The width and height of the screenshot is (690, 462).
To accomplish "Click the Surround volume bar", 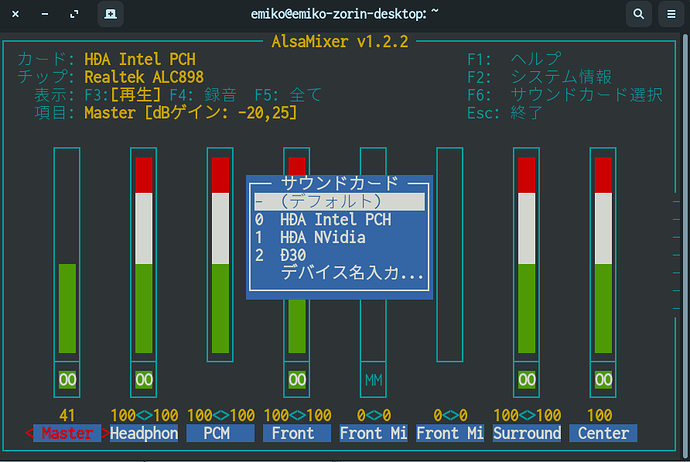I will [526, 254].
